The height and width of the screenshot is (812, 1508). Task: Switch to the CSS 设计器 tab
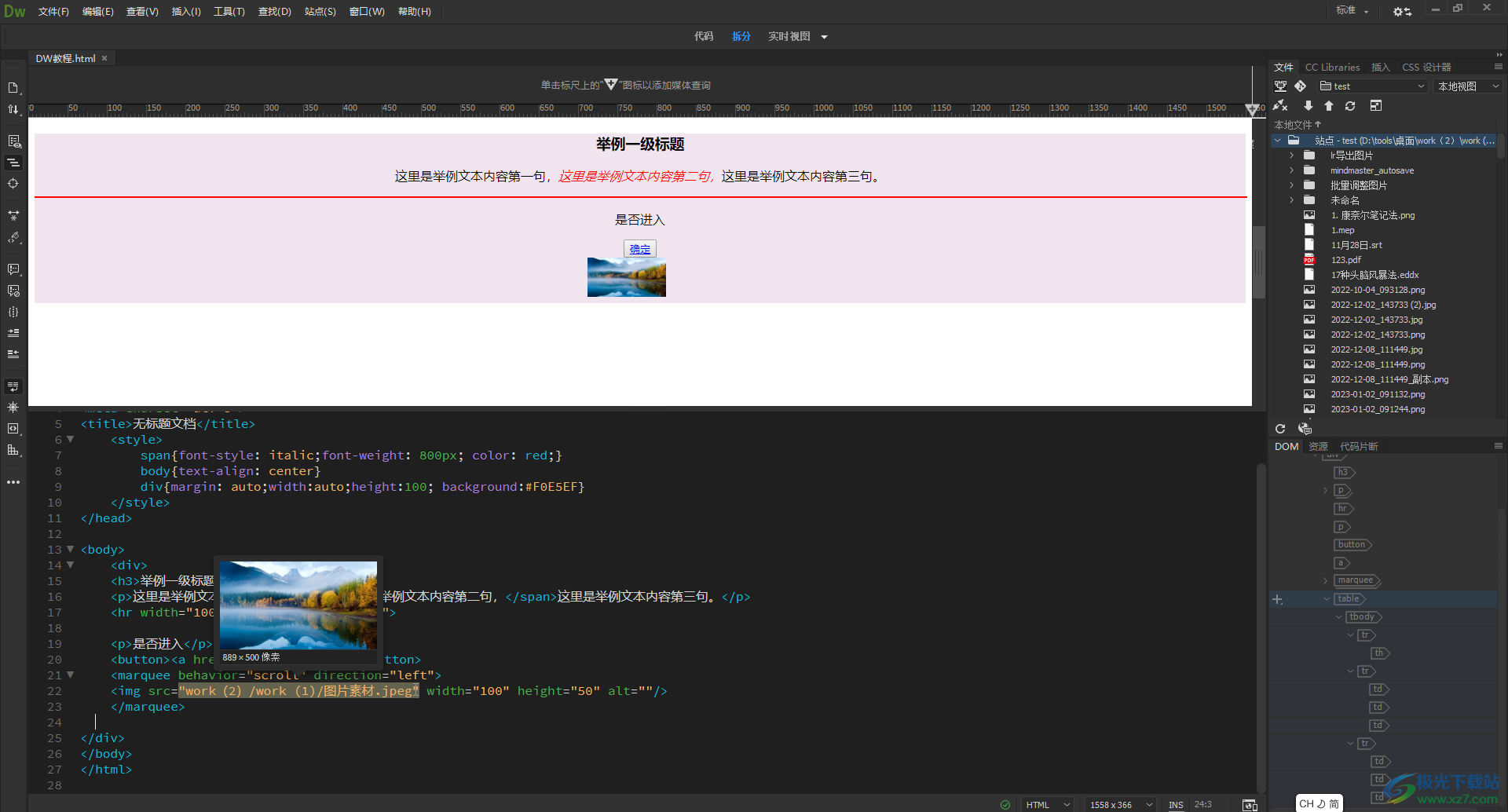click(x=1426, y=68)
